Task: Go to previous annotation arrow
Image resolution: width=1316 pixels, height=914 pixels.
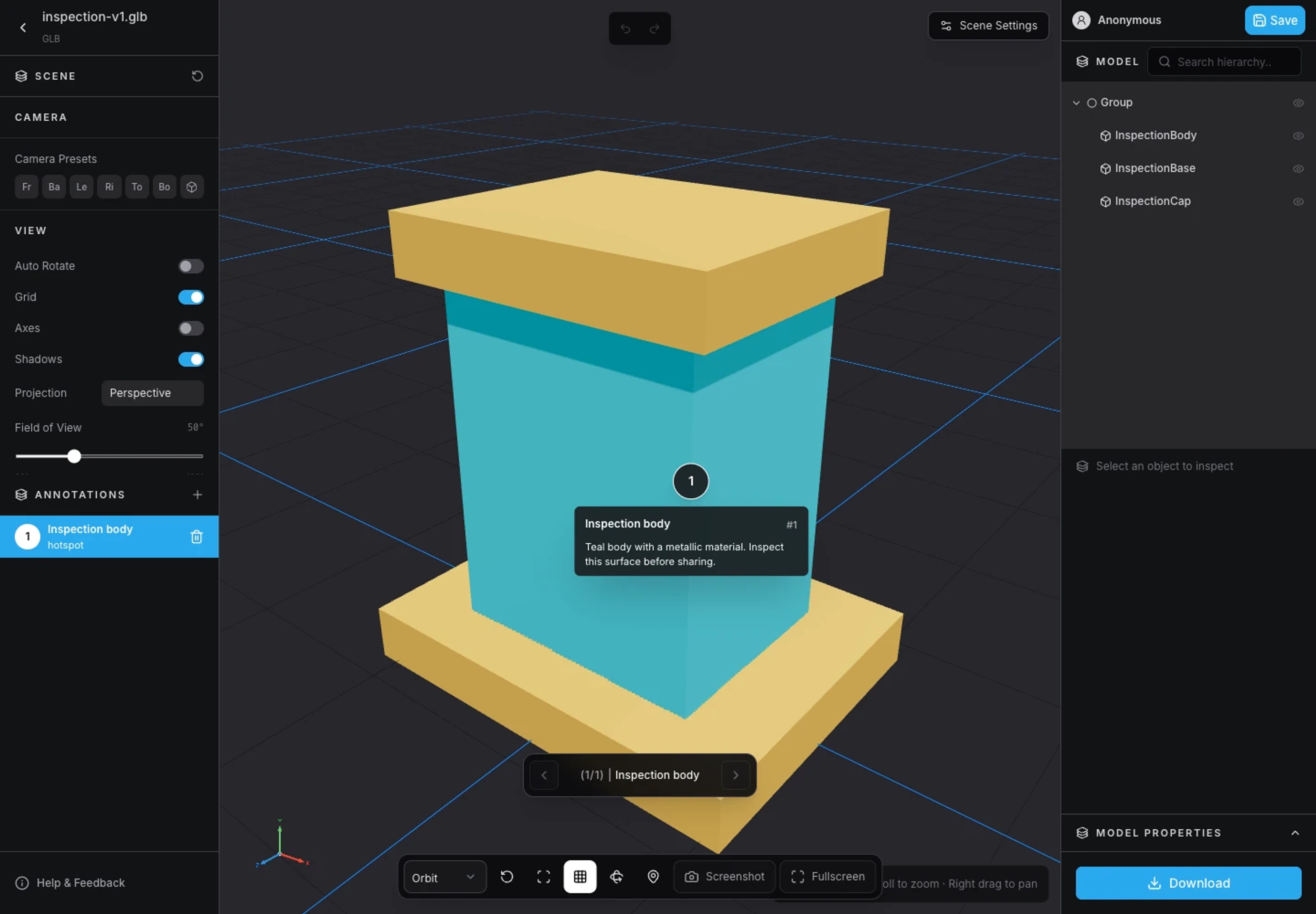Action: tap(544, 776)
